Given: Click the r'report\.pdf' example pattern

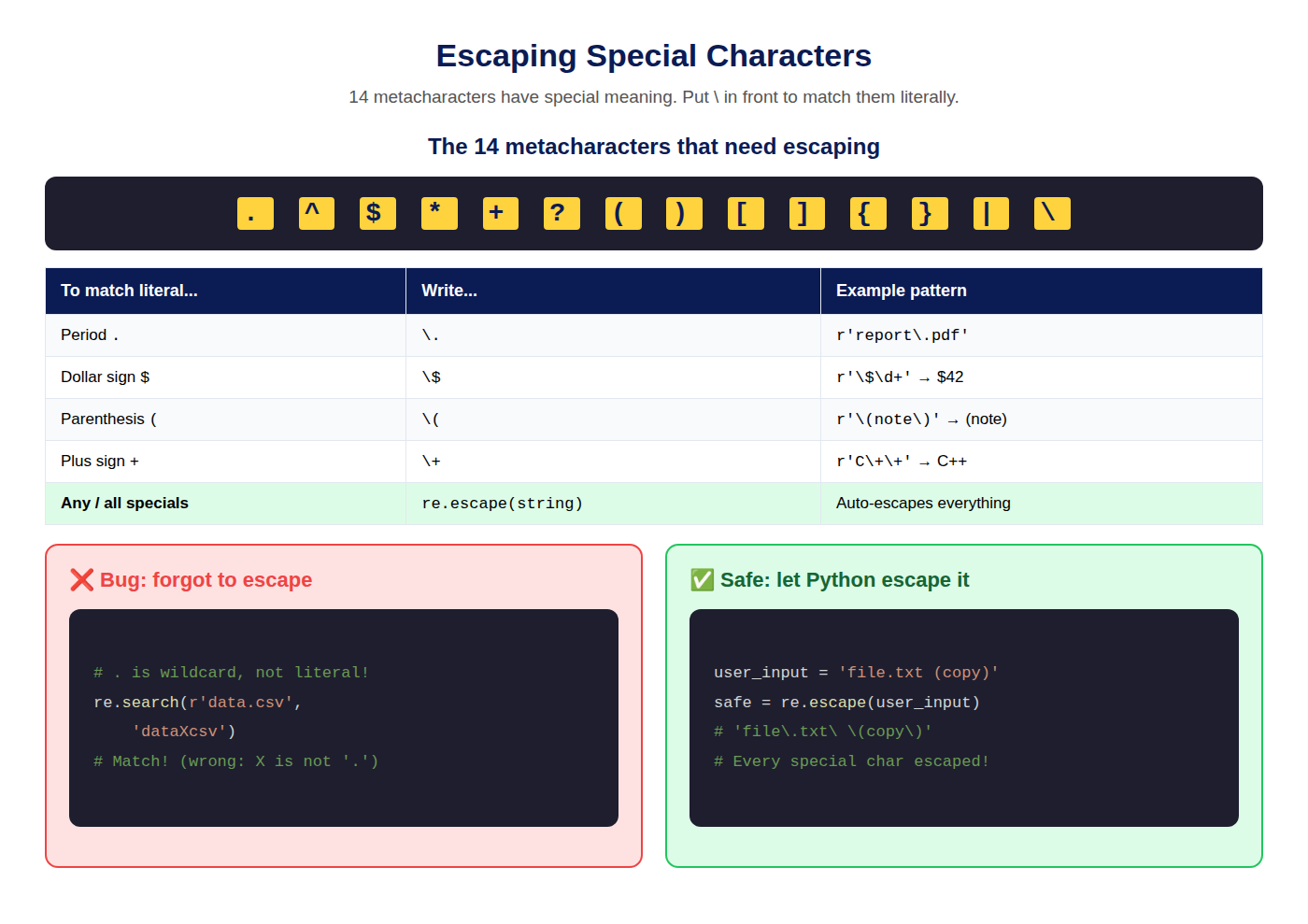Looking at the screenshot, I should pyautogui.click(x=903, y=335).
